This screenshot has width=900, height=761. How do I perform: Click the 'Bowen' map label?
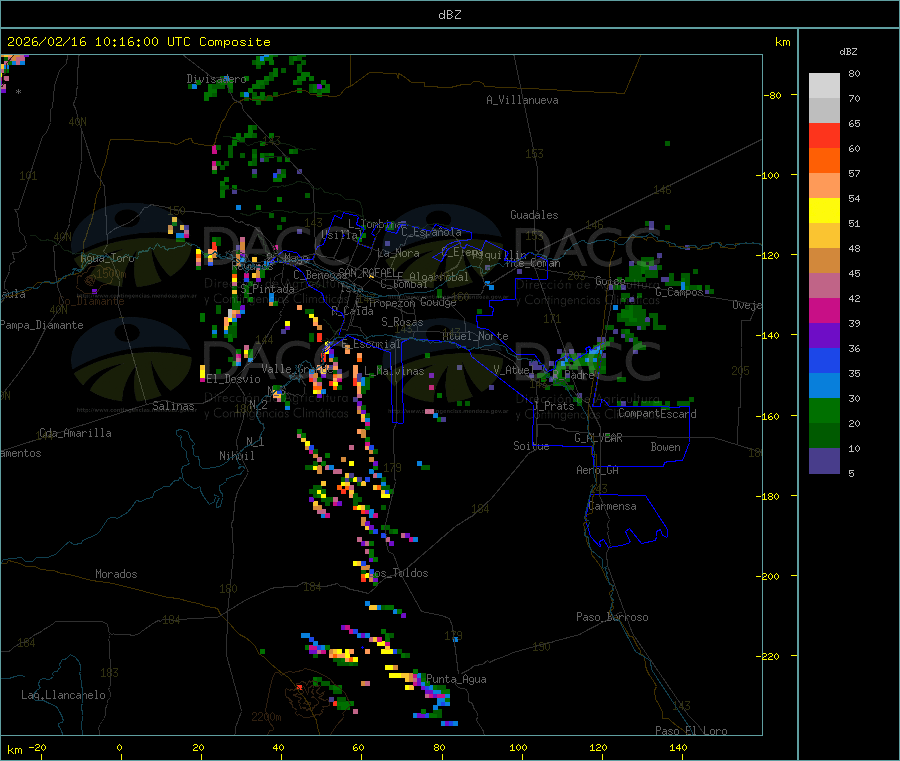coord(666,447)
